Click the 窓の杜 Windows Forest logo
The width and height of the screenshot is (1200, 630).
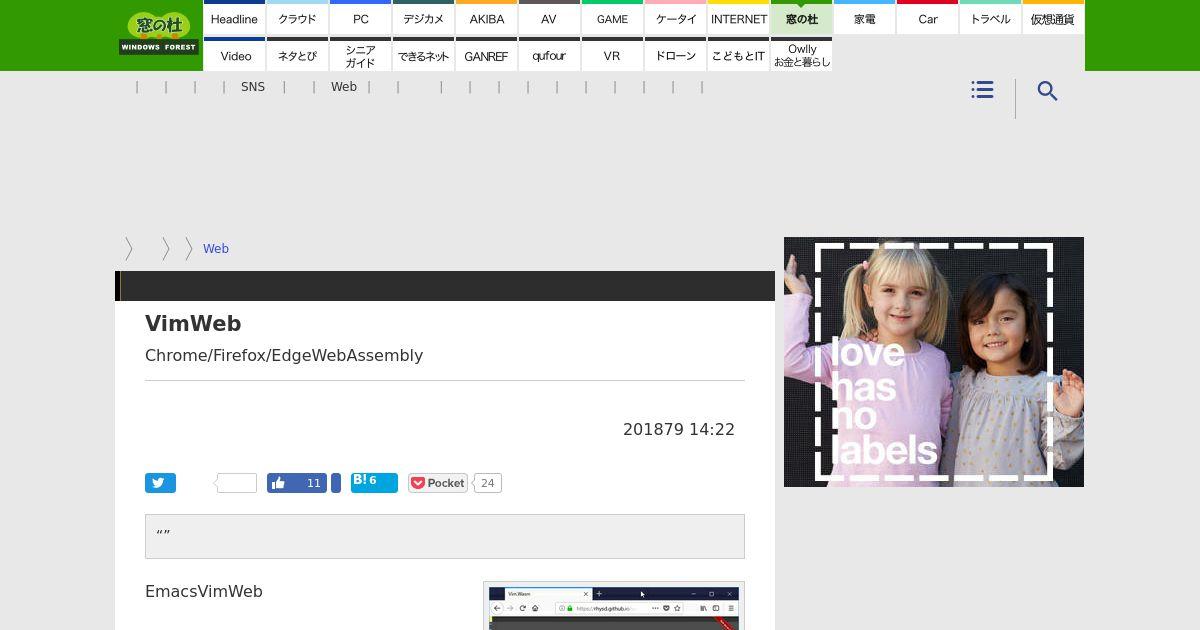pos(159,33)
